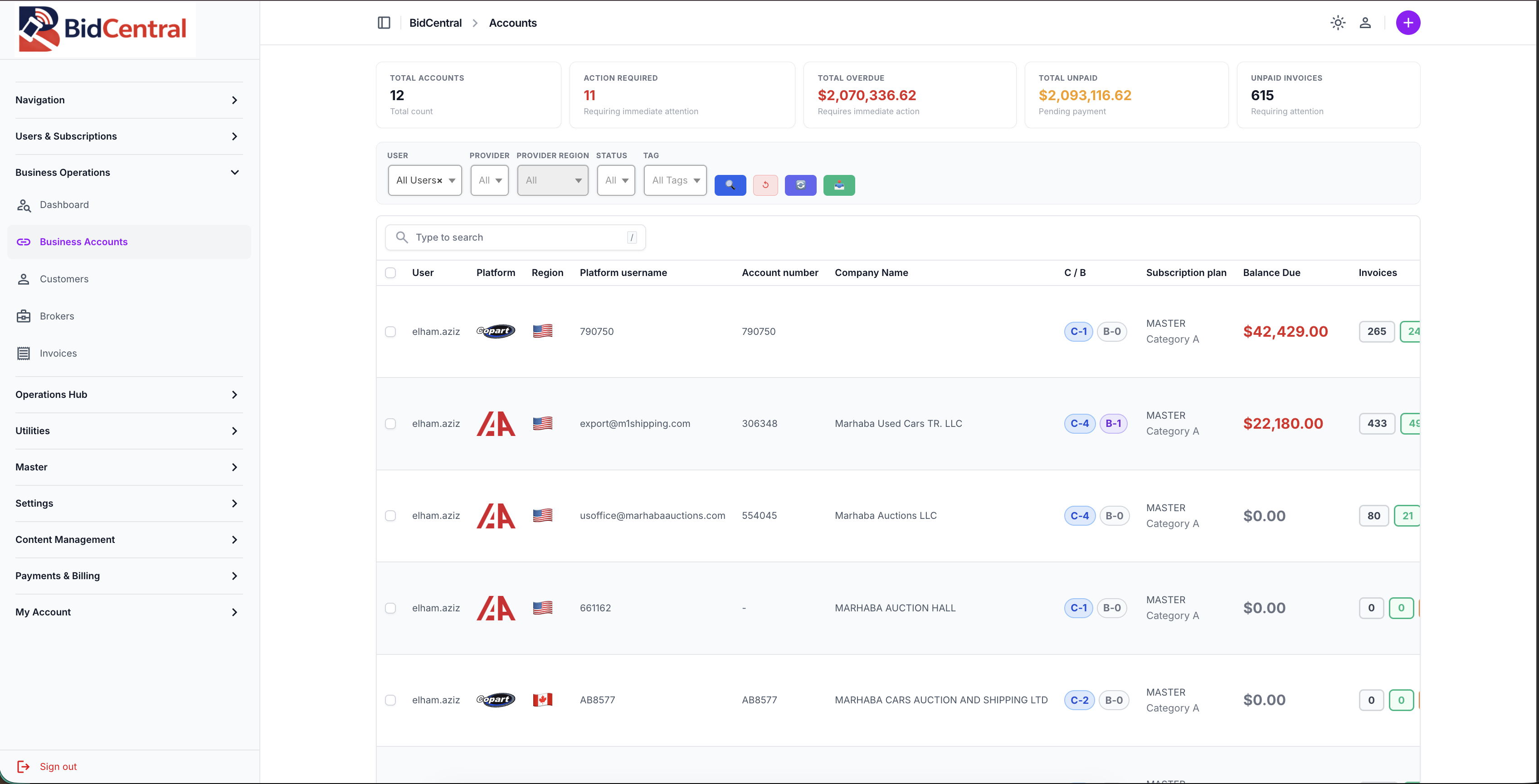
Task: Sort by Platform username column header
Action: coord(623,273)
